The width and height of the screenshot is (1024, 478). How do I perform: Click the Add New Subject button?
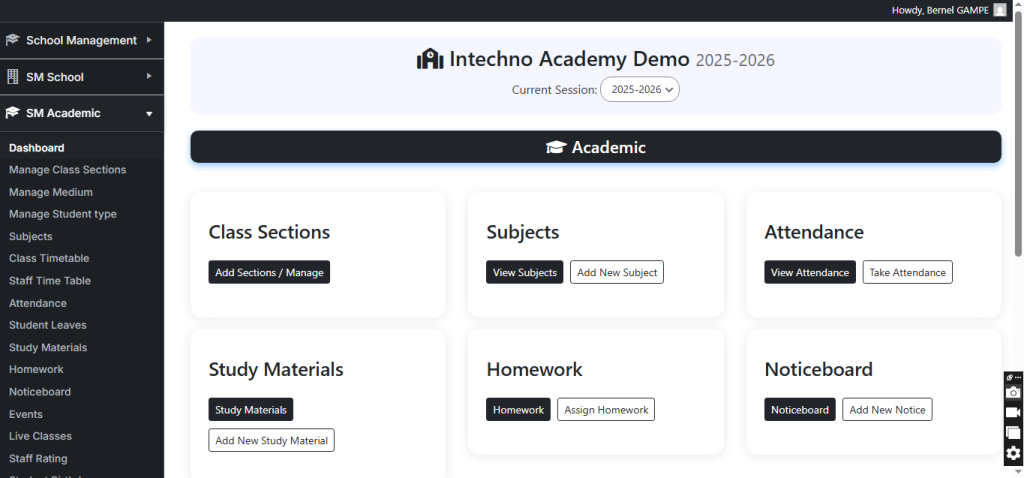coord(617,272)
